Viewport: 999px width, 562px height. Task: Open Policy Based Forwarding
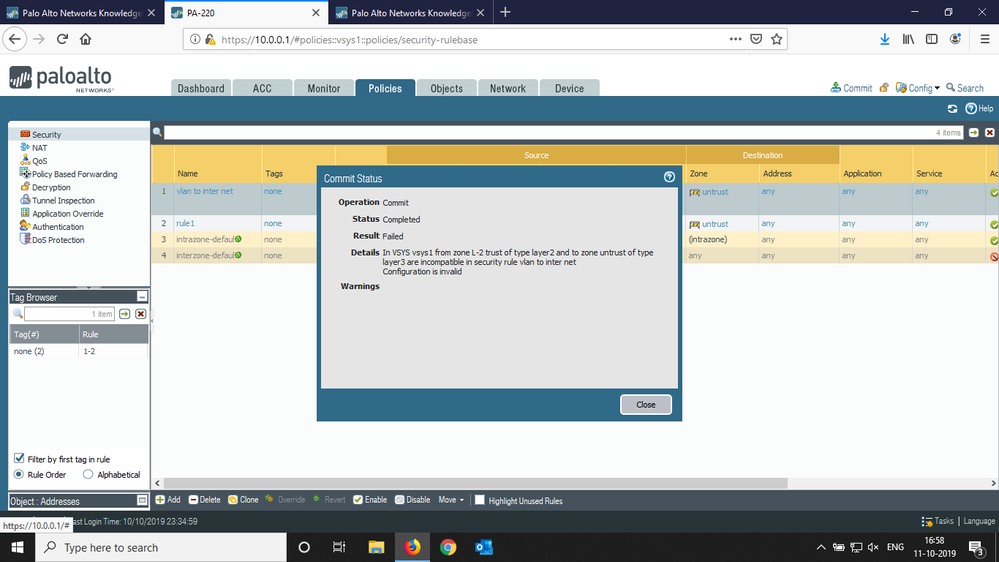point(75,174)
